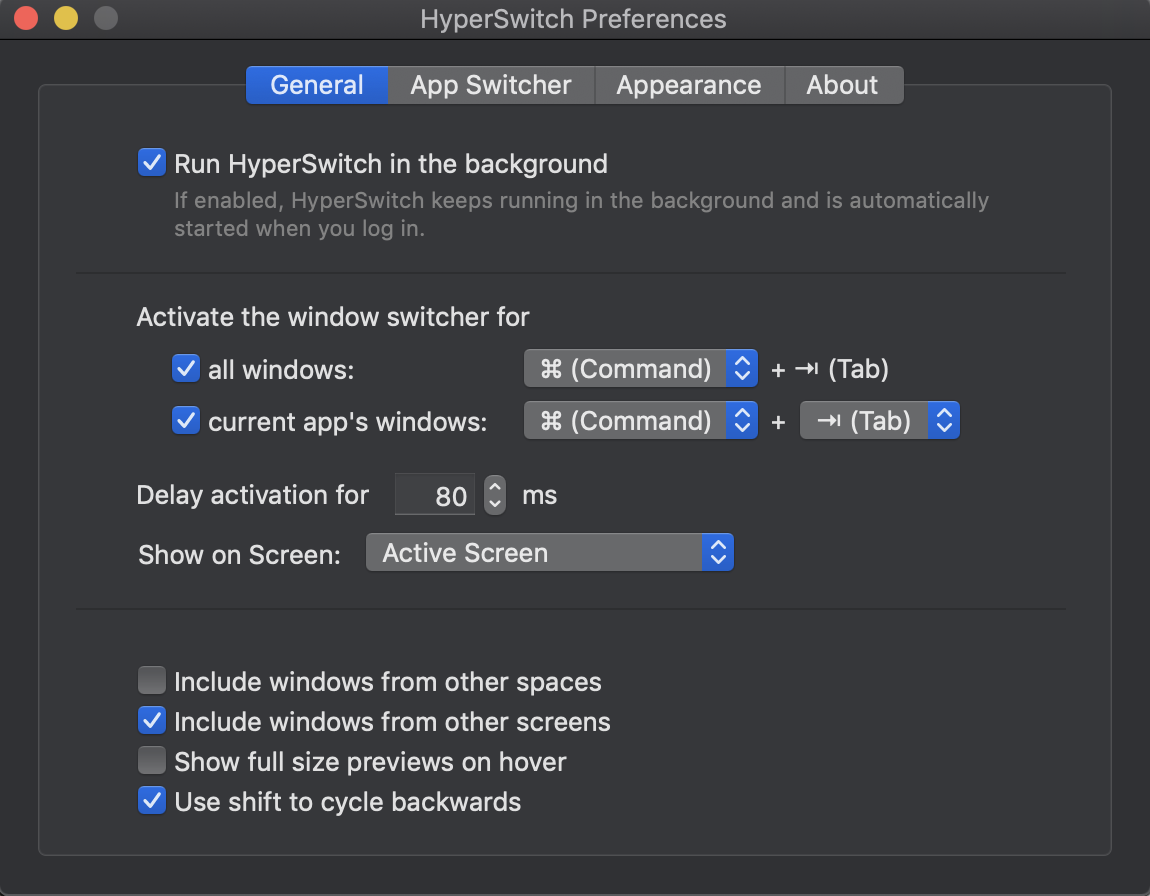Open the Tab key dropdown for current app's windows
Image resolution: width=1150 pixels, height=896 pixels.
point(879,420)
